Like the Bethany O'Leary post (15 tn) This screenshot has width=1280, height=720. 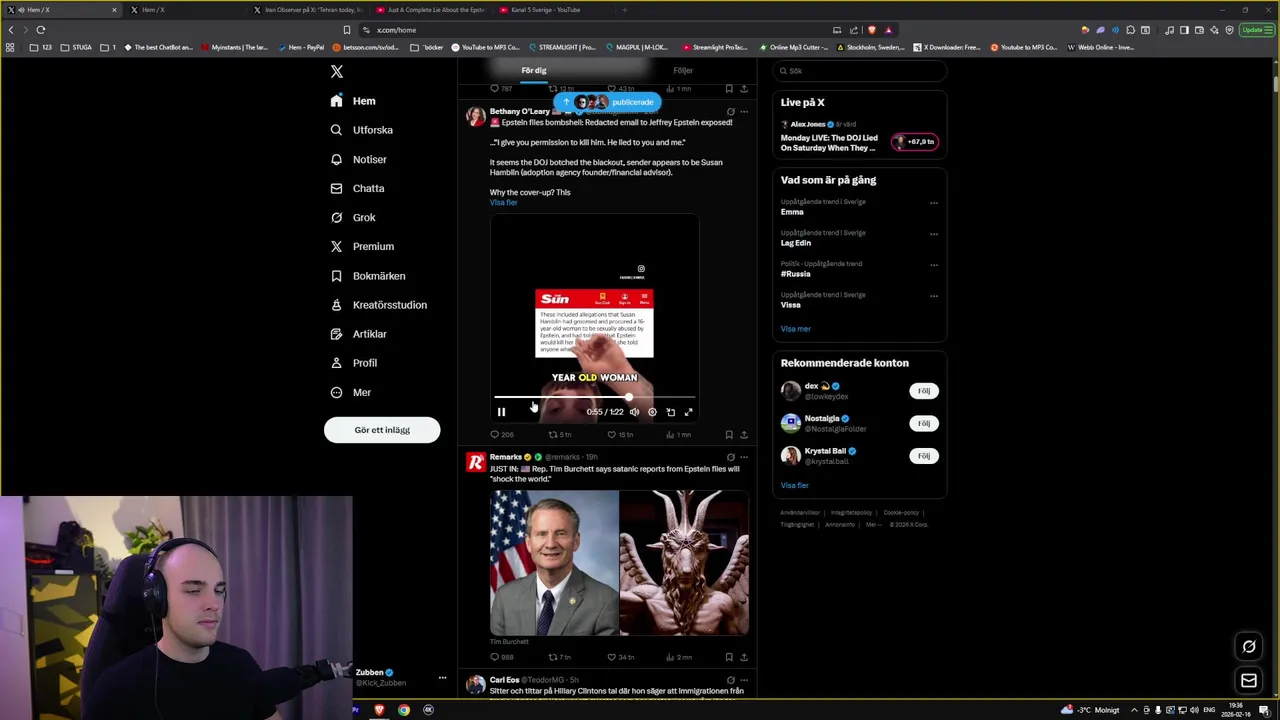(620, 435)
